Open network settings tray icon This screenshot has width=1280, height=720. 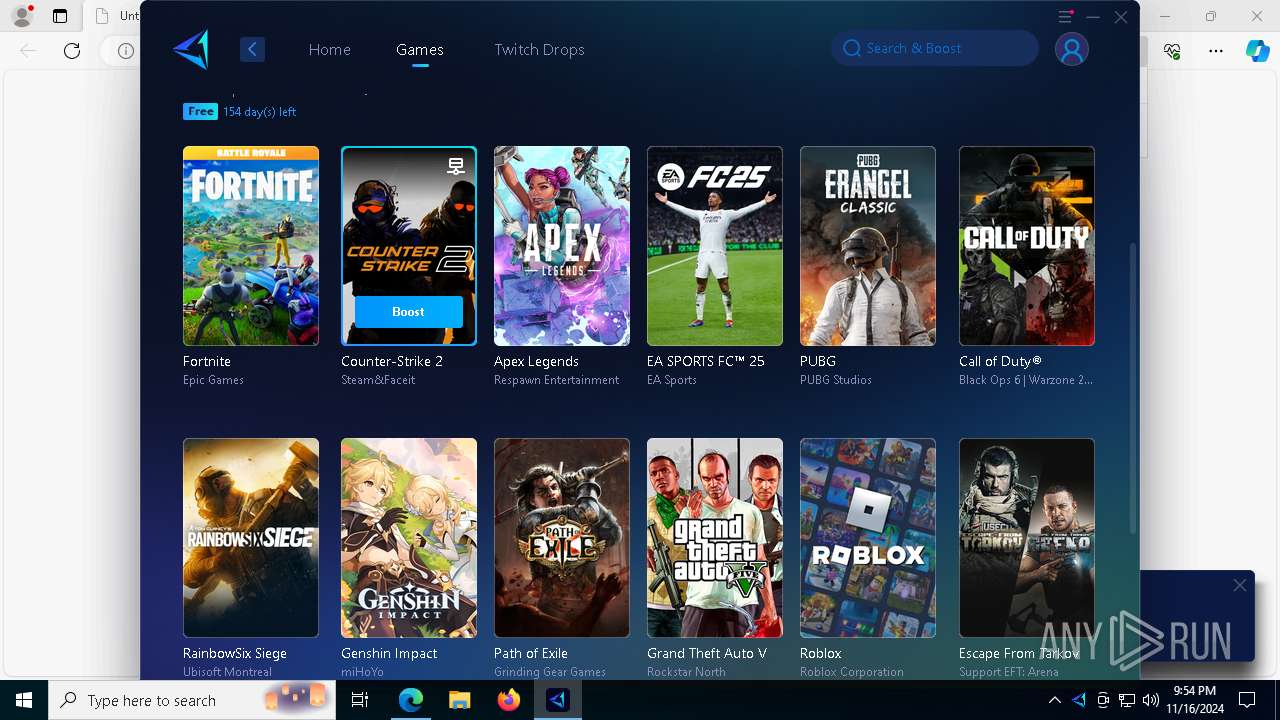(1127, 700)
